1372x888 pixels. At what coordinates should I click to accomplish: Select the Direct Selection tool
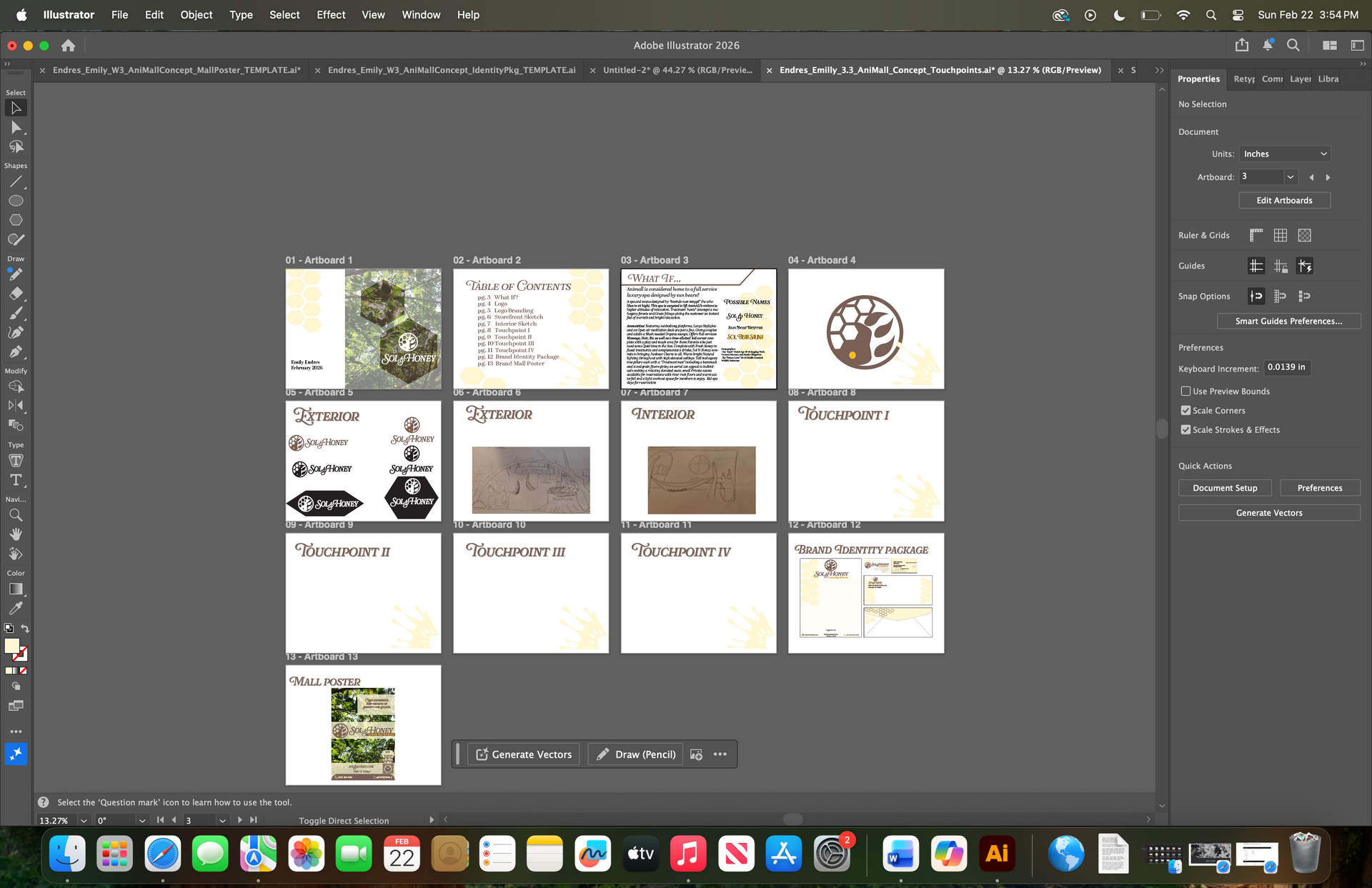[16, 128]
